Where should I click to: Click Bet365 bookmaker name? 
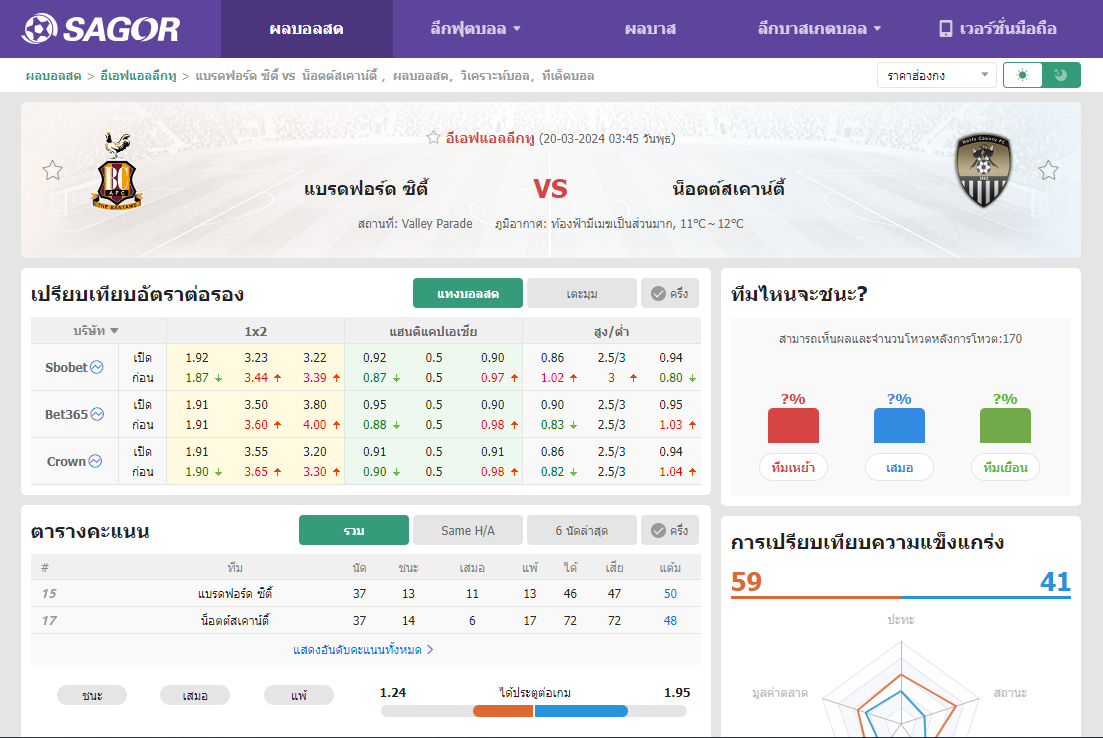[x=66, y=414]
